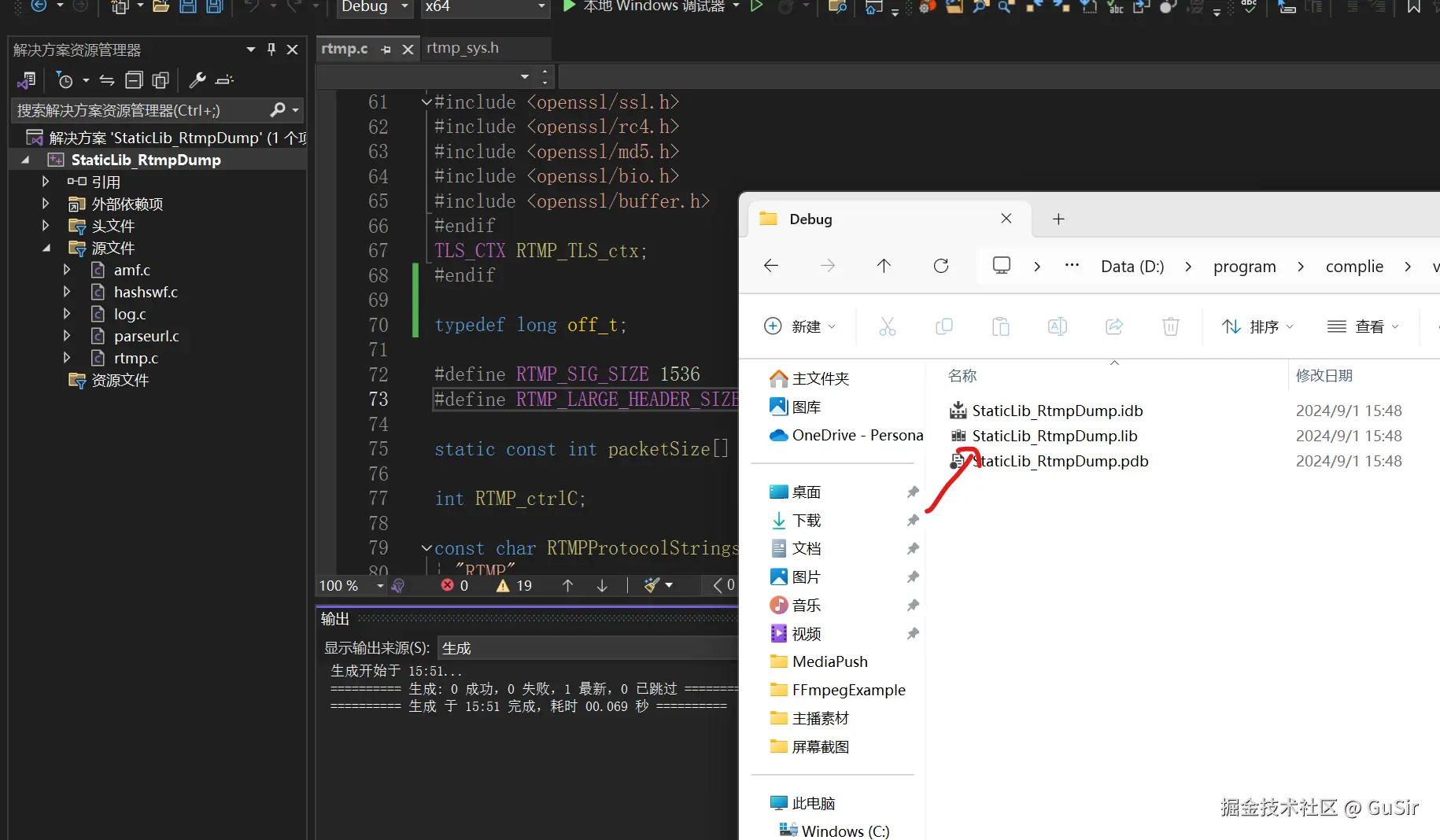This screenshot has width=1440, height=840.
Task: Open properties wrench icon in Solution Explorer
Action: click(x=198, y=80)
